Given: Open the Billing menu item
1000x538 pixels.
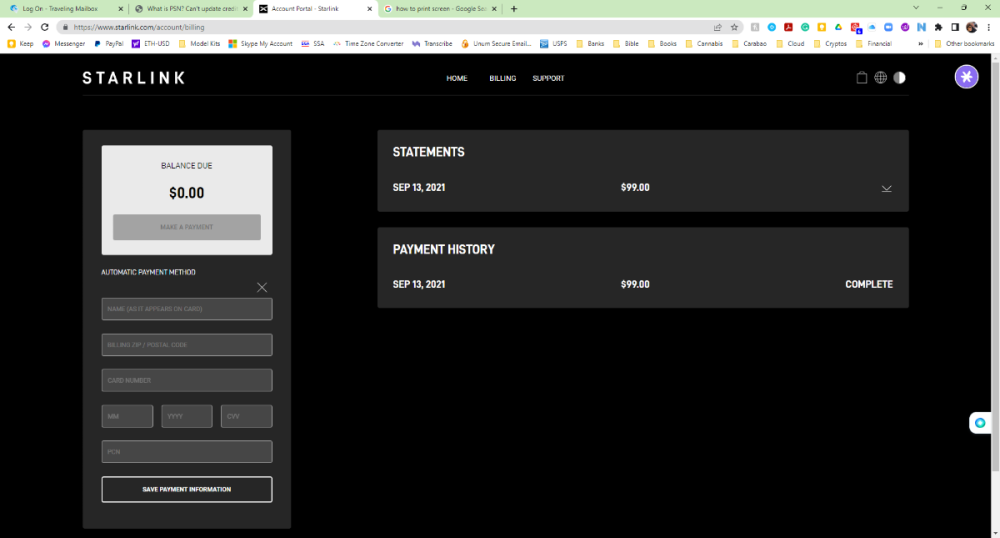Looking at the screenshot, I should pyautogui.click(x=503, y=78).
